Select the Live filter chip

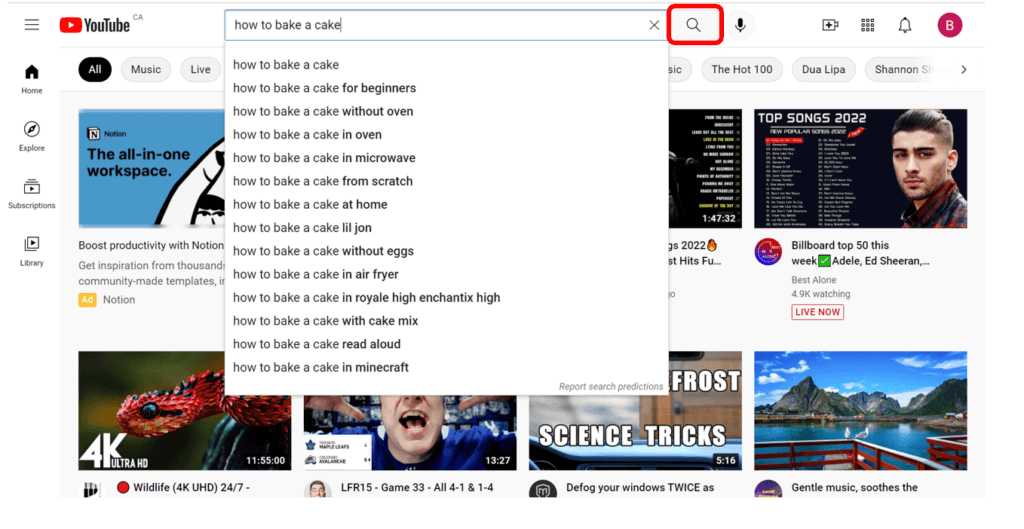coord(200,69)
